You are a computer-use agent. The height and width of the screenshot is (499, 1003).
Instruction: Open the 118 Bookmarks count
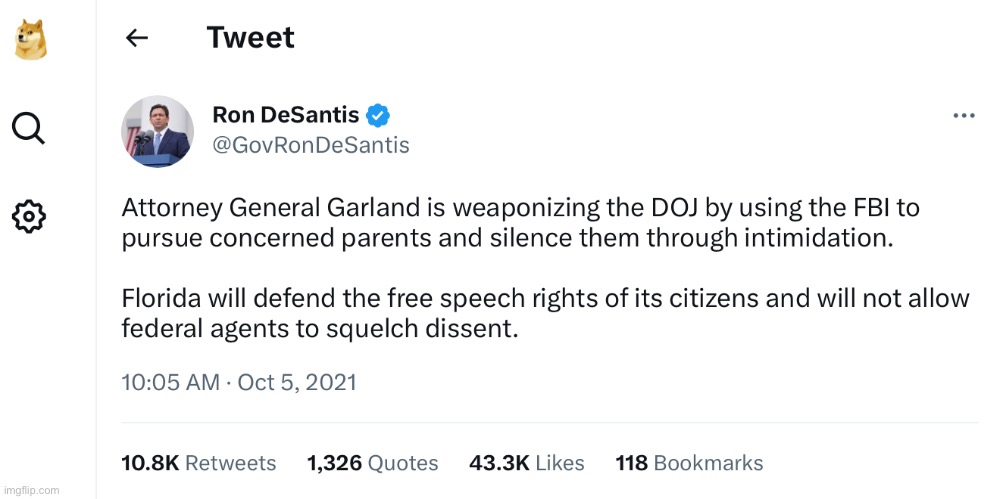coord(689,463)
